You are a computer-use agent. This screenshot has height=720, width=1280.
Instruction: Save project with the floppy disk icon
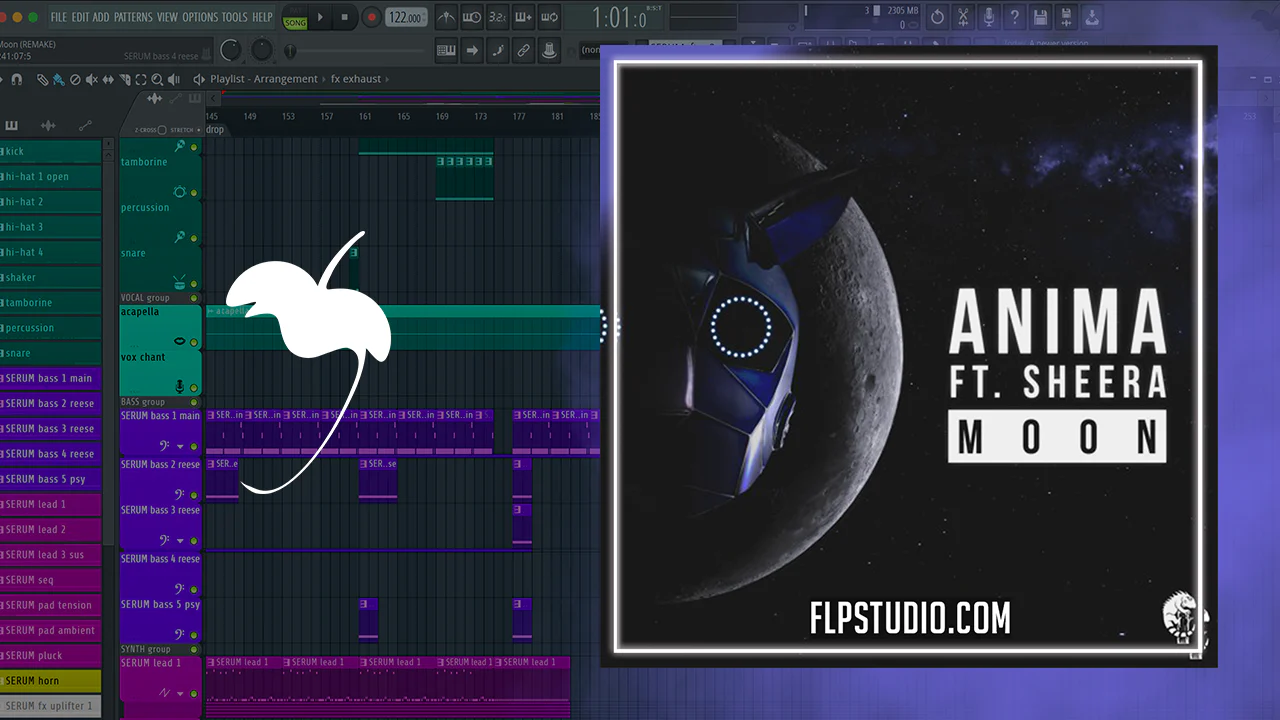[x=1040, y=17]
